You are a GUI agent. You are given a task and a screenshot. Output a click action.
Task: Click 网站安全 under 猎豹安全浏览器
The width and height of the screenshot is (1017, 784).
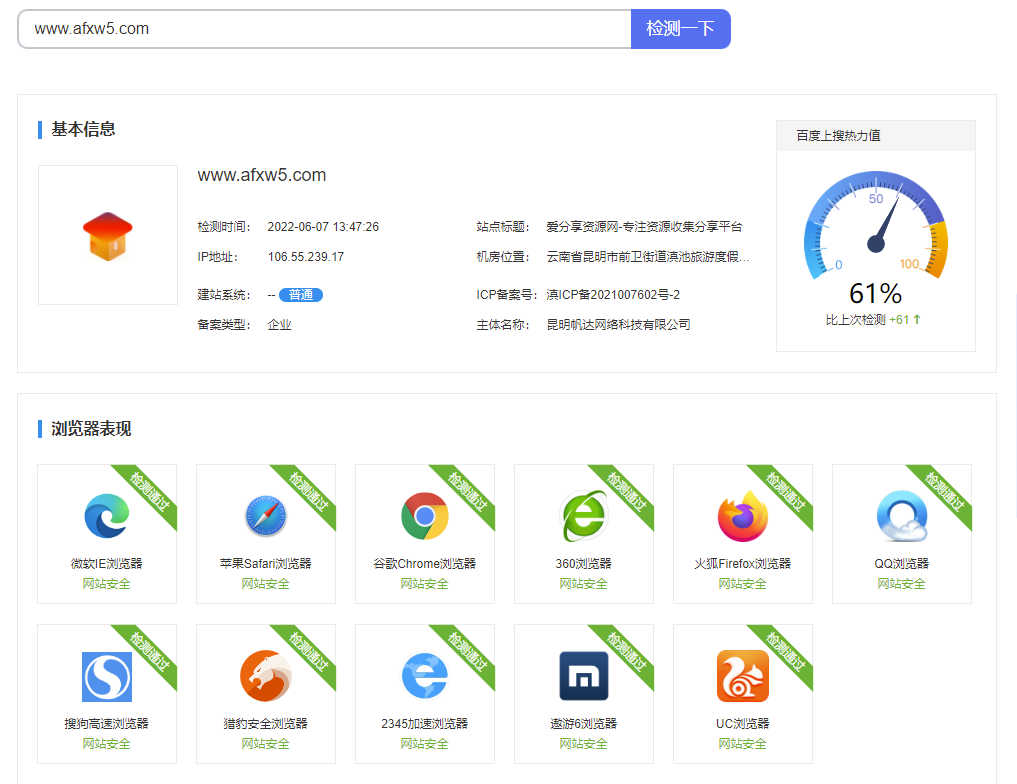point(265,744)
